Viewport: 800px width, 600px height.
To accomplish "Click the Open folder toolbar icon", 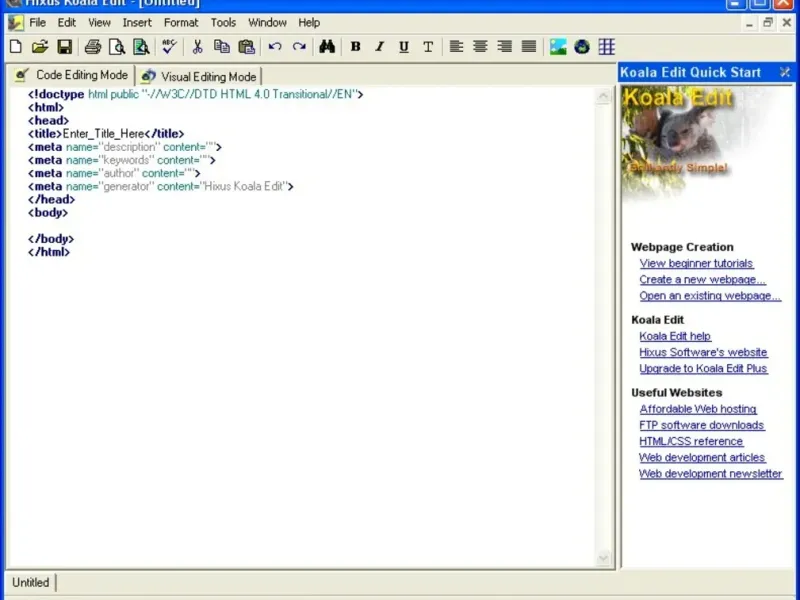I will pos(40,46).
